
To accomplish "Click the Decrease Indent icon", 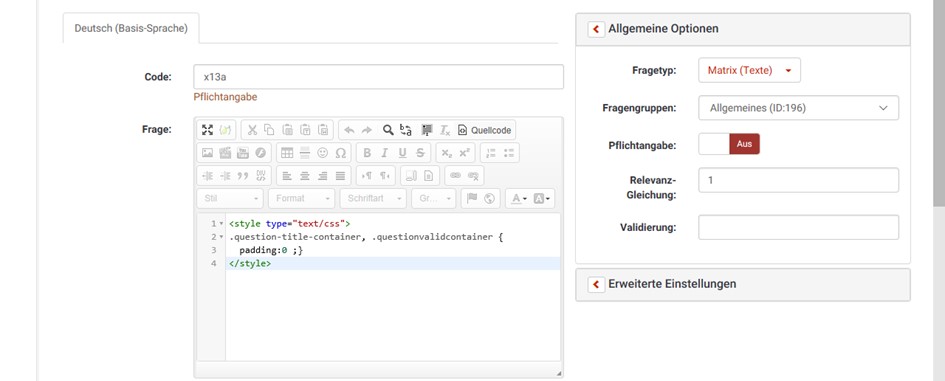I will 208,175.
